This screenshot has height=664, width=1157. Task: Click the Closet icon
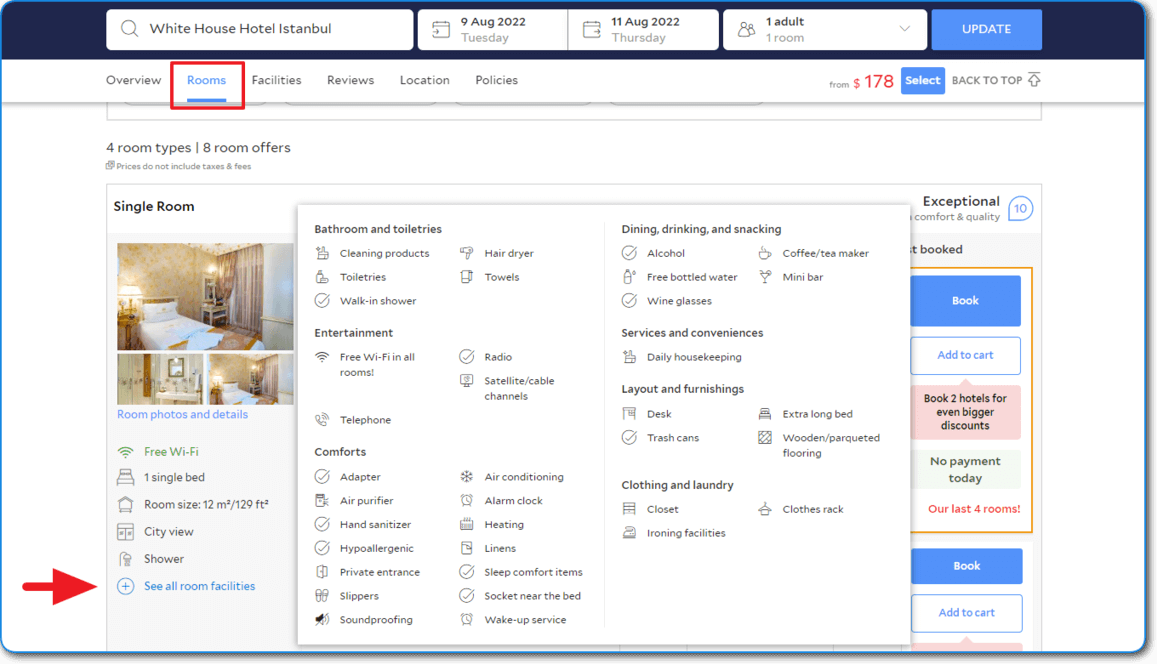(x=629, y=509)
